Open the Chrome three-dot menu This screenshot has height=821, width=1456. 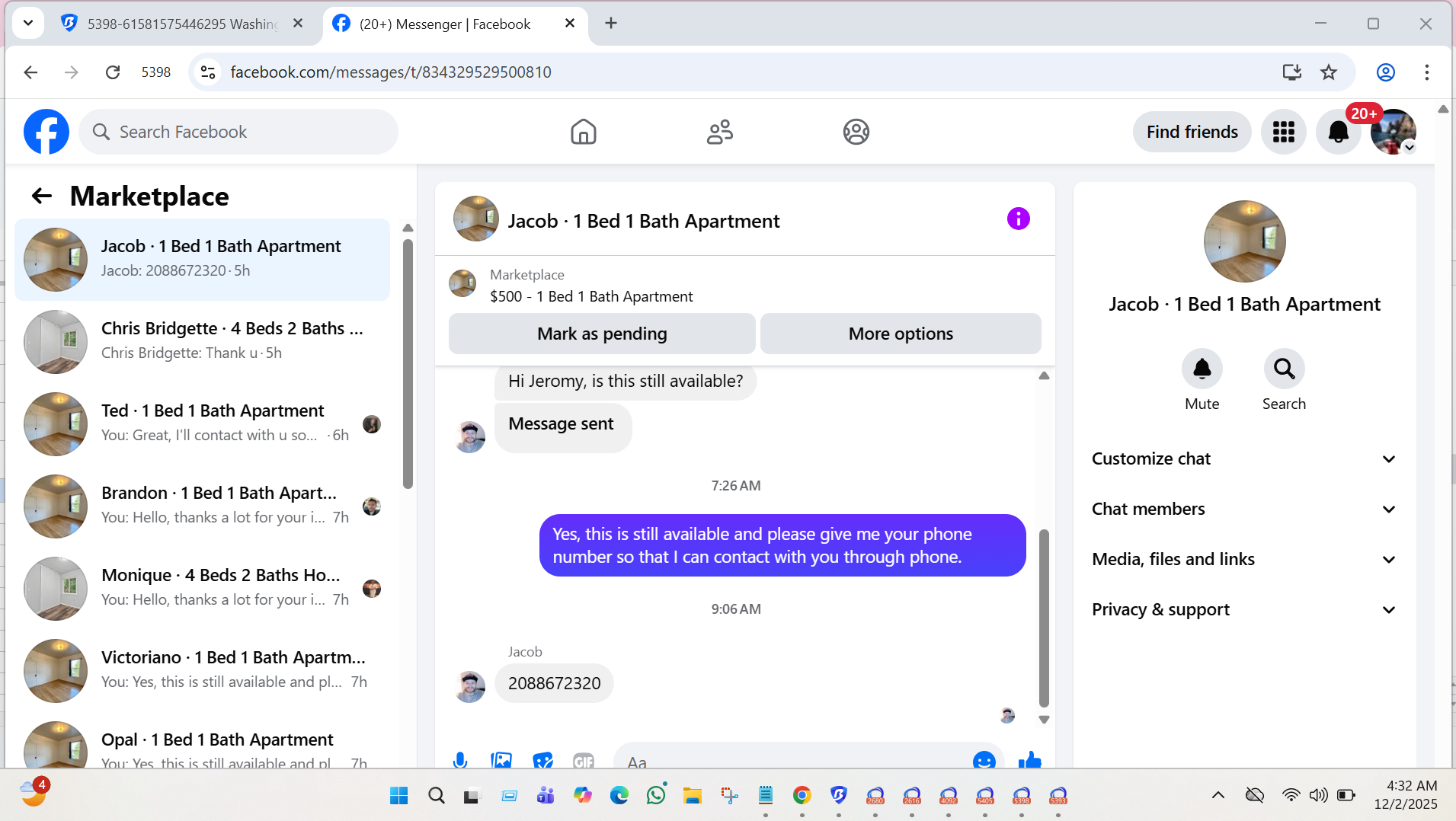point(1427,72)
